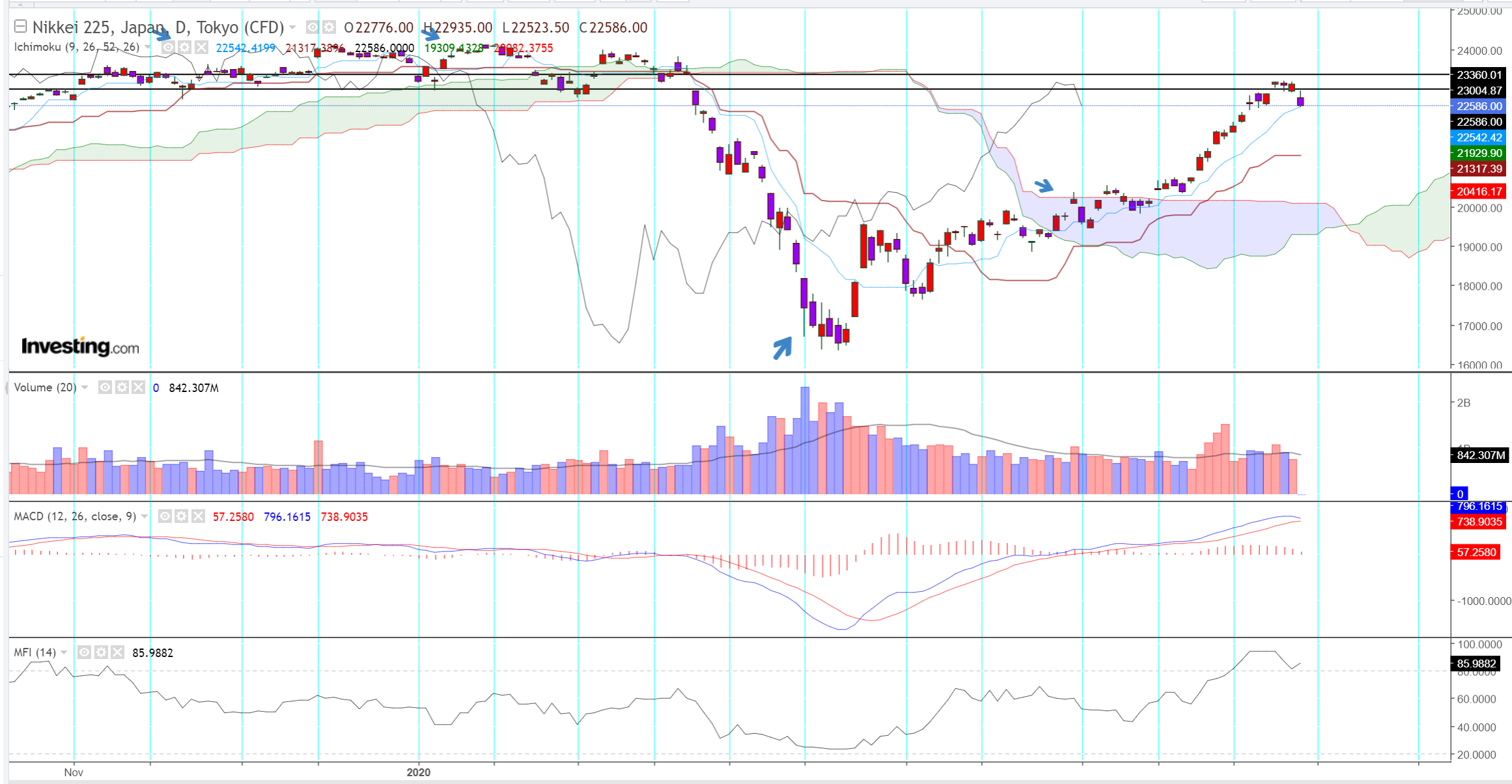1512x784 pixels.
Task: Open the Volume (20) dropdown arrow
Action: 85,387
